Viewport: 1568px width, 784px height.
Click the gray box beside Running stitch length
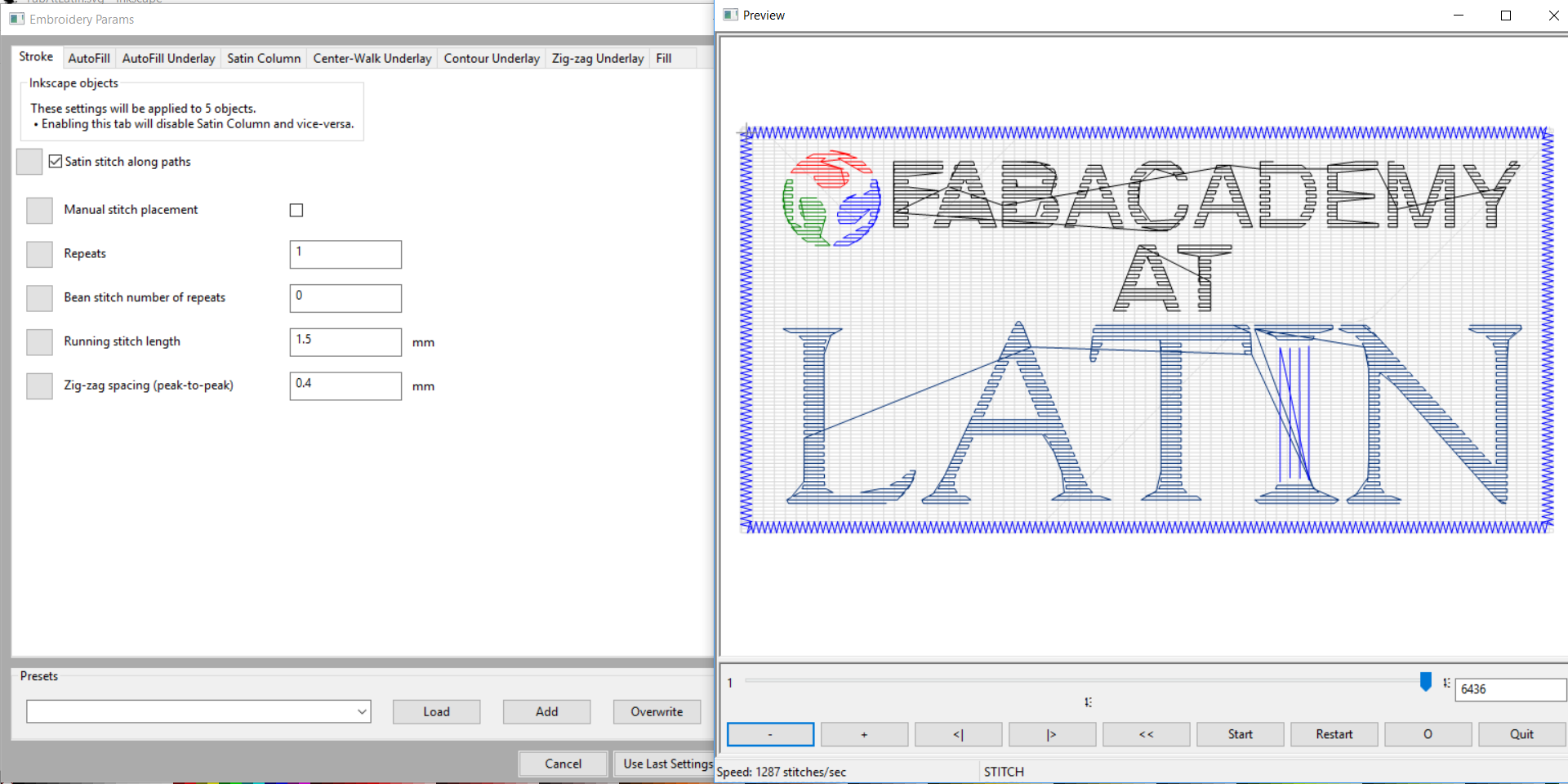coord(39,342)
